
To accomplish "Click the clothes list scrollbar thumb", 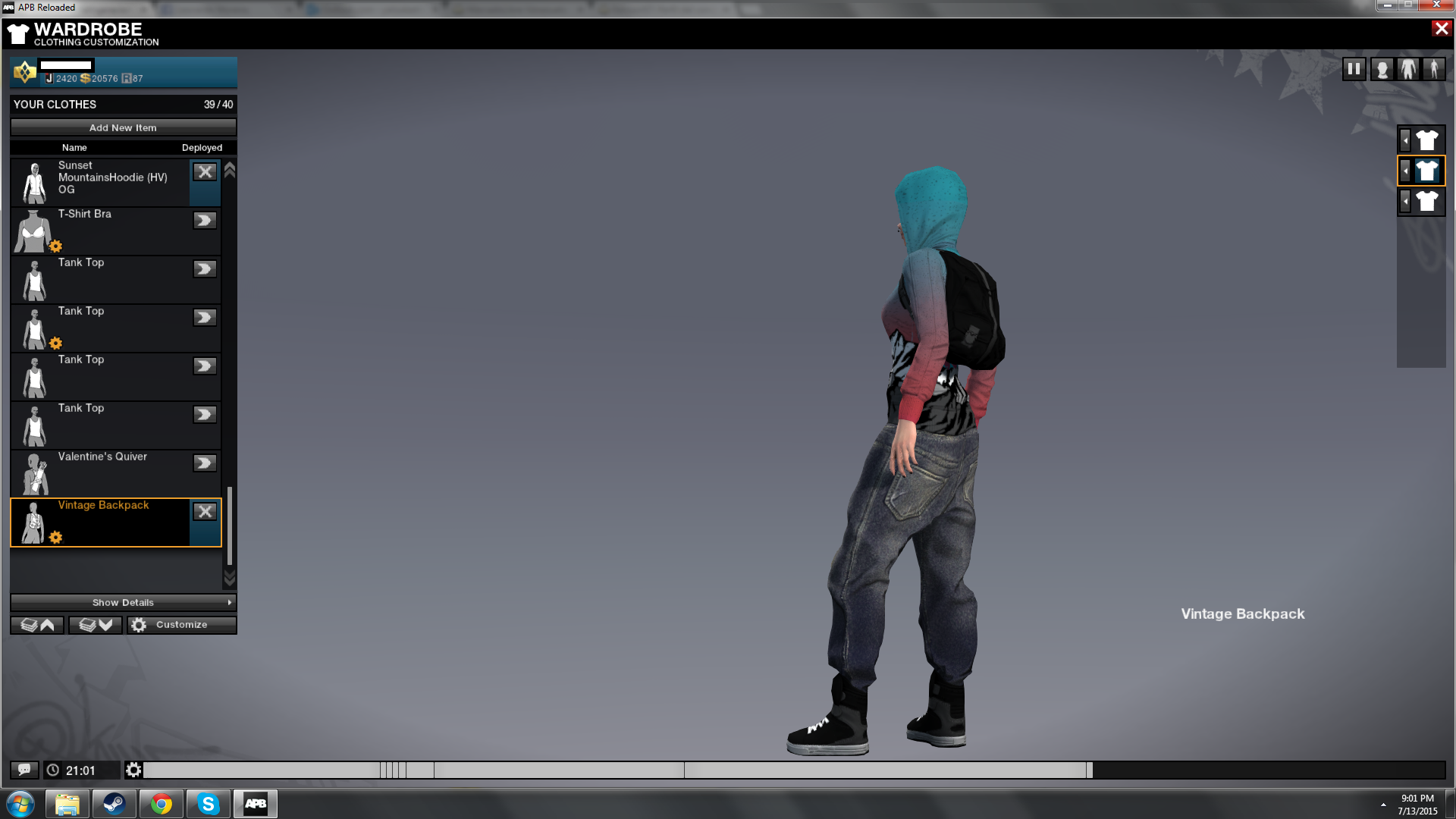I will [x=229, y=526].
